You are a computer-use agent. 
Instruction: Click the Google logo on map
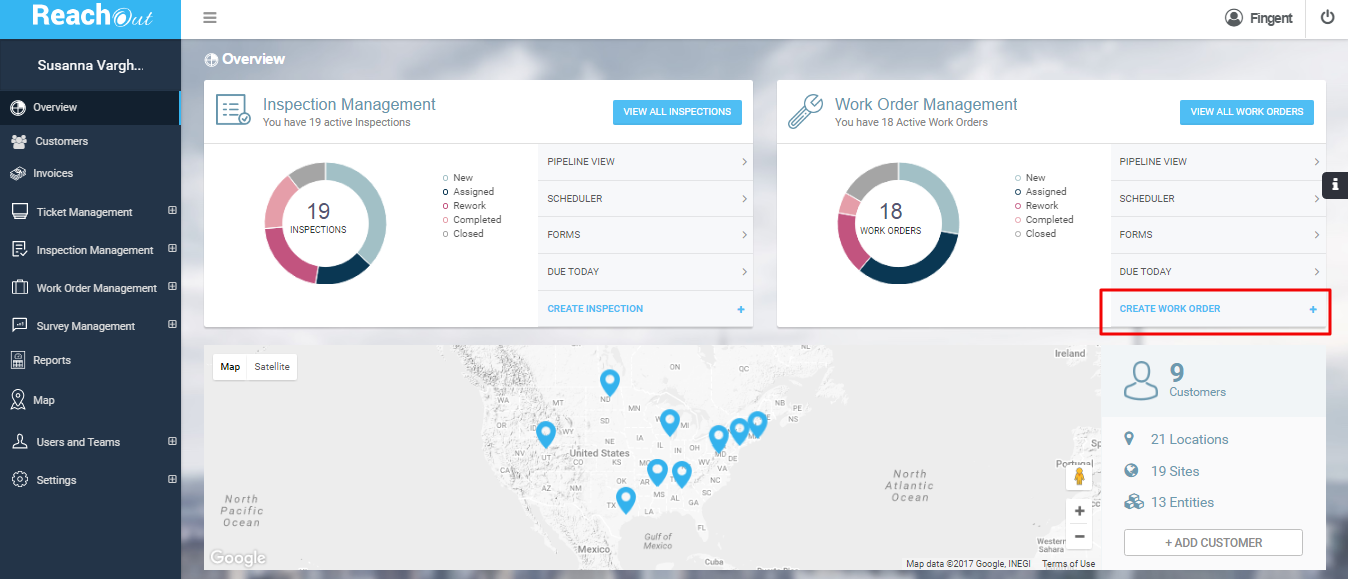(x=238, y=557)
